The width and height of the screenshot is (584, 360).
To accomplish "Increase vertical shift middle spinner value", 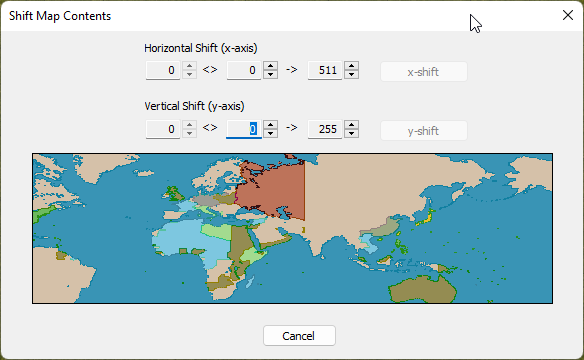I will click(270, 125).
